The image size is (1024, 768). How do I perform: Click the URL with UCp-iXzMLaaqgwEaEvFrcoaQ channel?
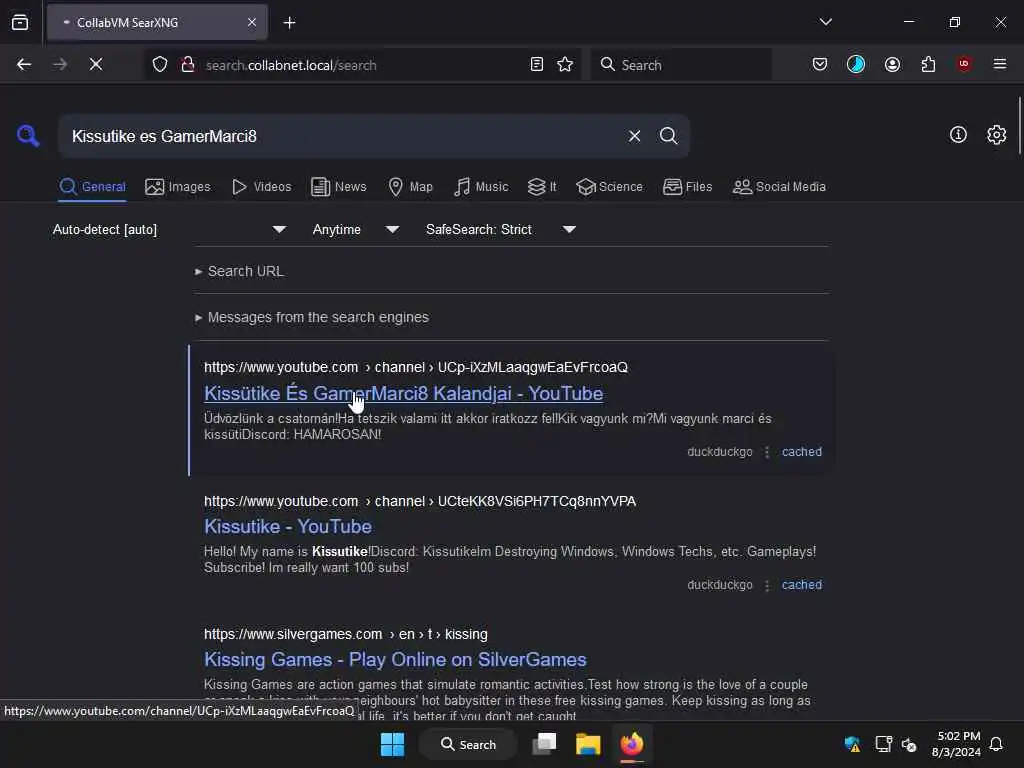tap(415, 367)
